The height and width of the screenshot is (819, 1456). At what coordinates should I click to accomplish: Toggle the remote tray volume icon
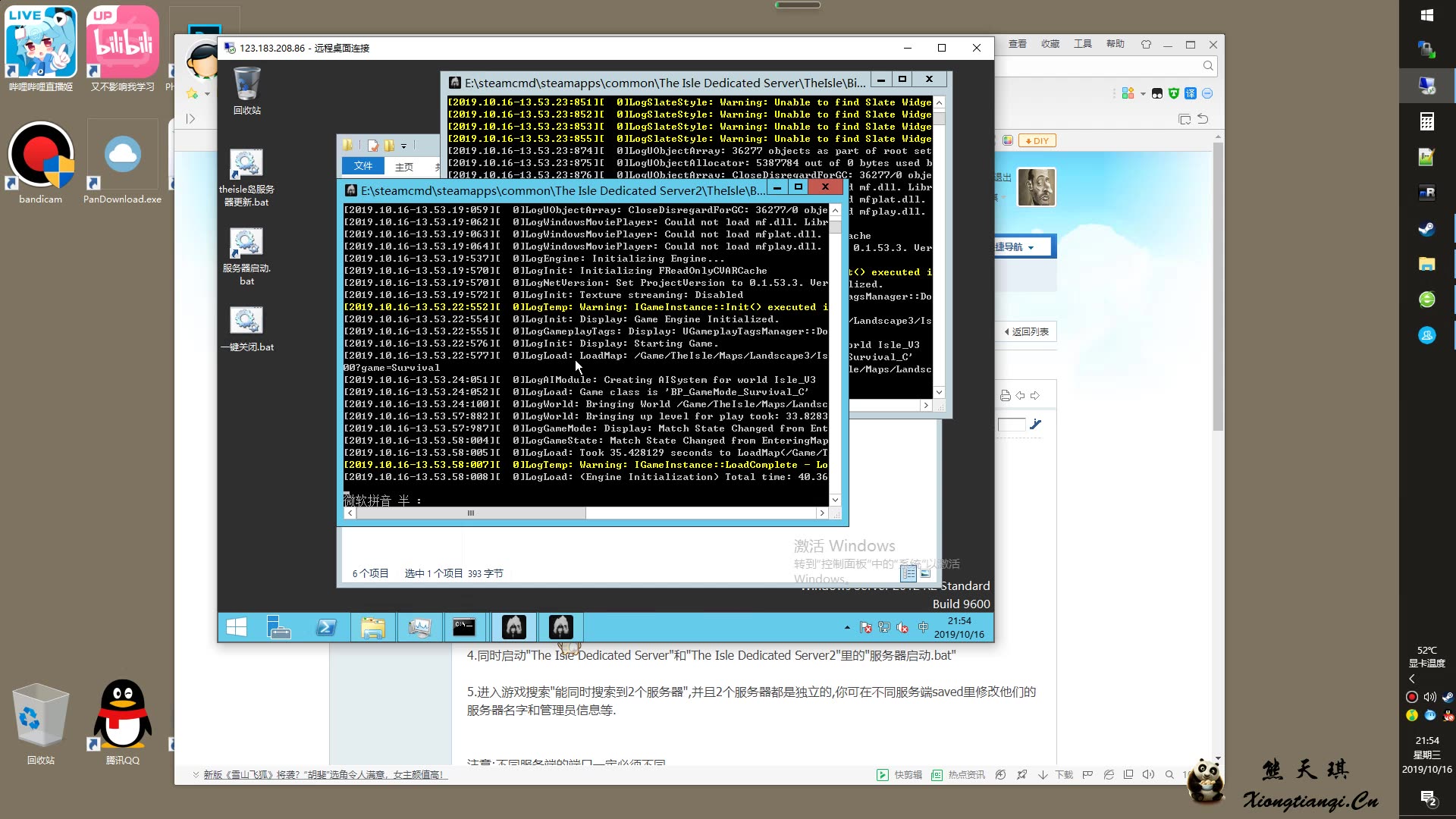[902, 627]
